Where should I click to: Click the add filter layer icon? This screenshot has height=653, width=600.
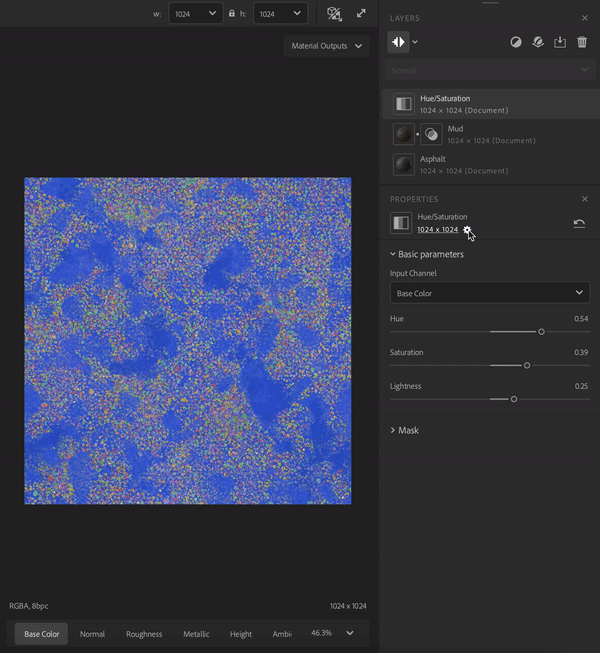tap(398, 42)
